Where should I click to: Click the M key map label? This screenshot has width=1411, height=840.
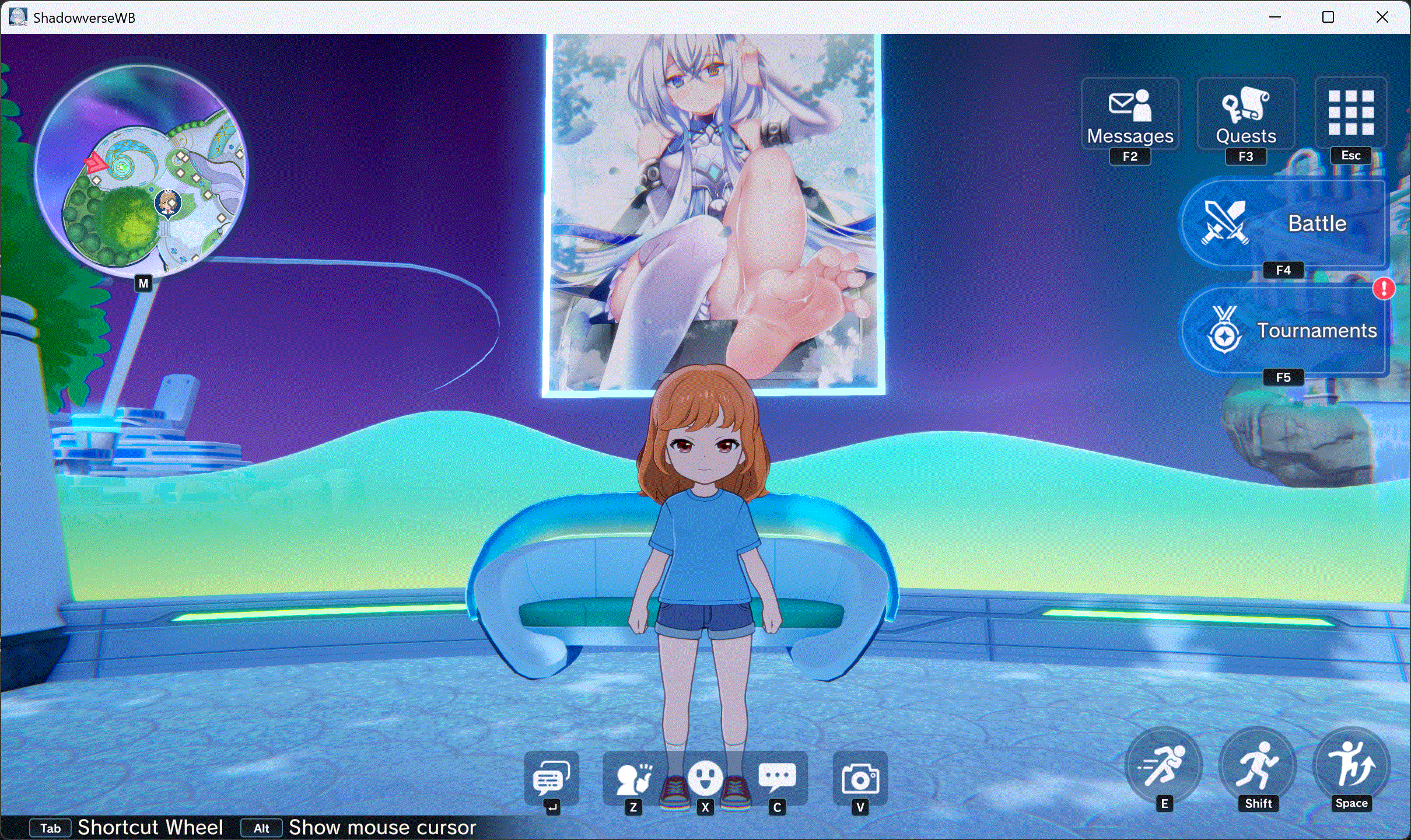pos(143,283)
